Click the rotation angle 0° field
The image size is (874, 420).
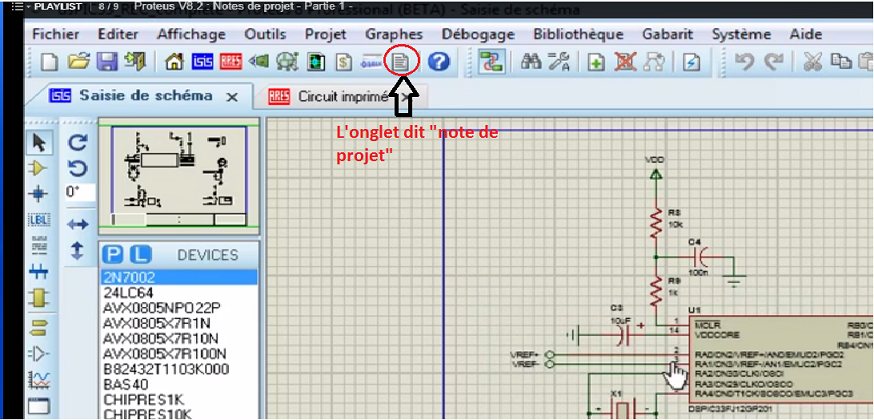(80, 193)
